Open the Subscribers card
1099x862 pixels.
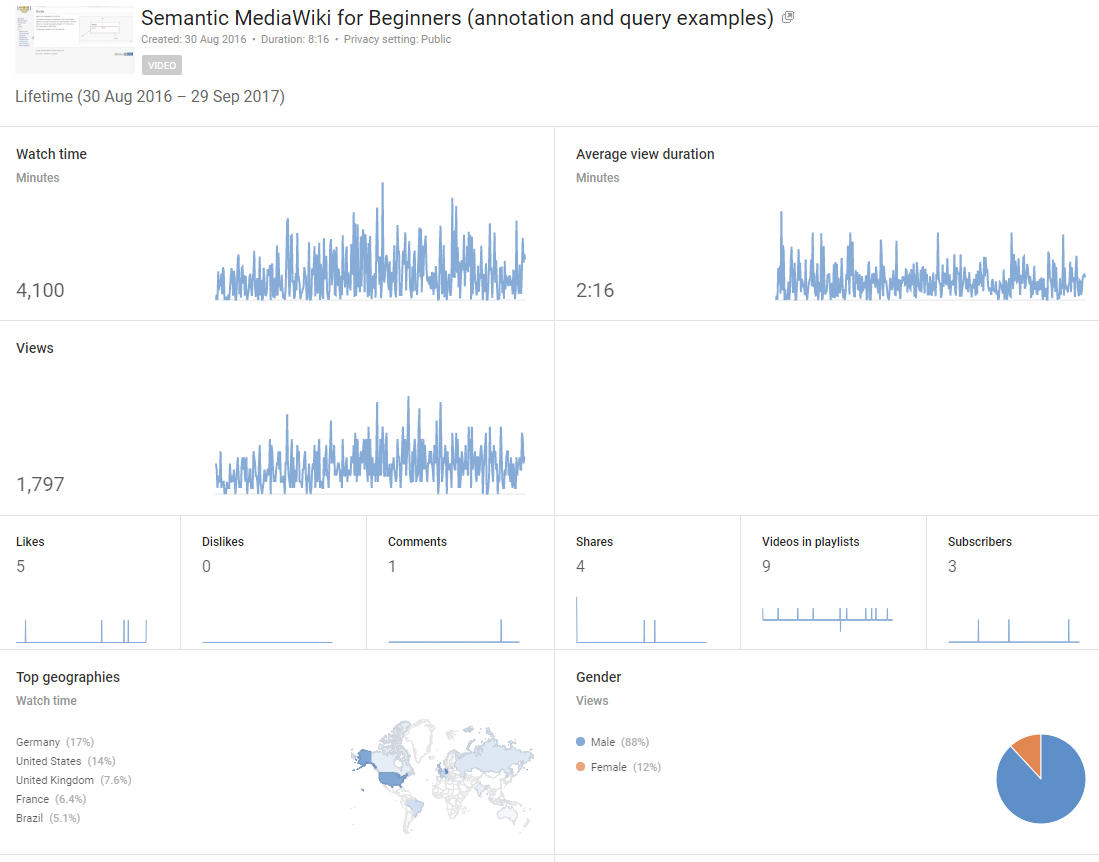tap(1013, 582)
